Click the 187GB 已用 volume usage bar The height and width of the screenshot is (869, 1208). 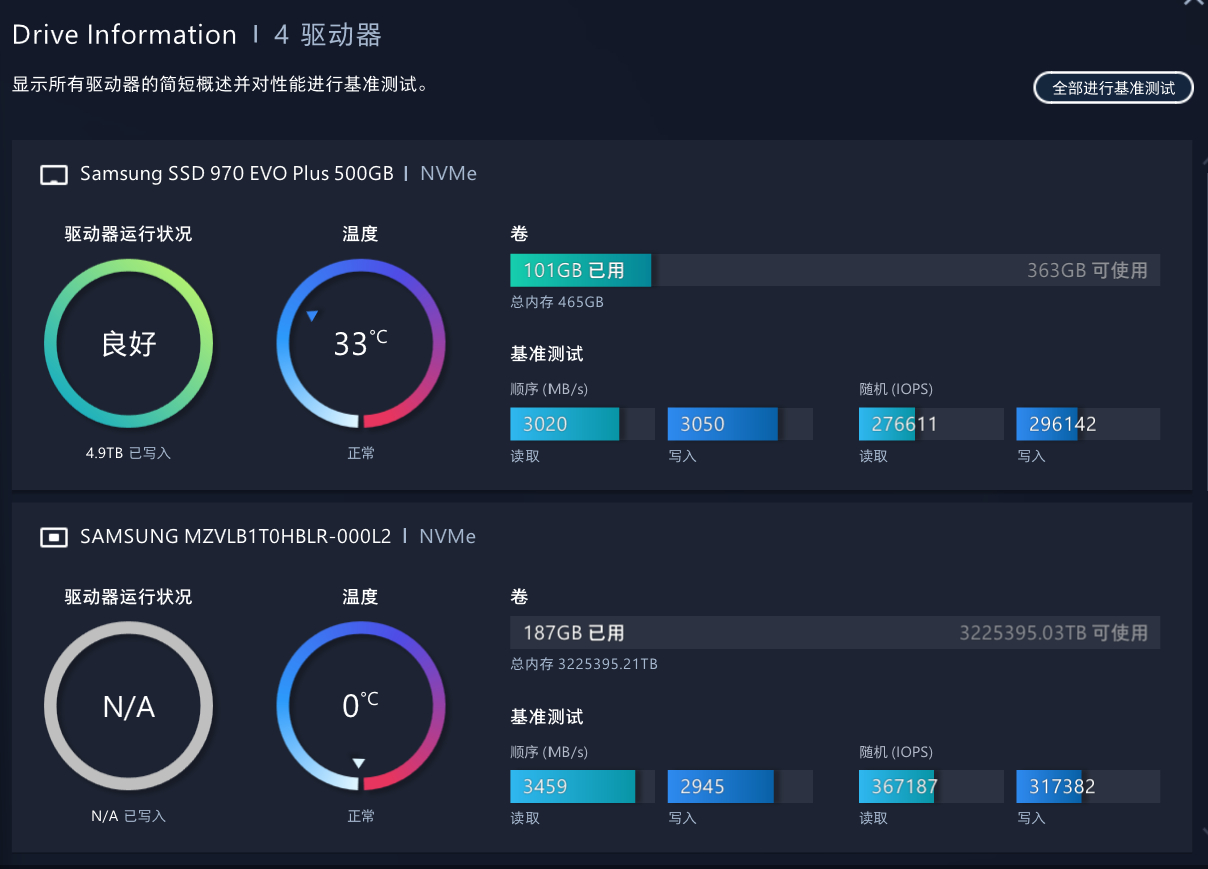[x=834, y=633]
